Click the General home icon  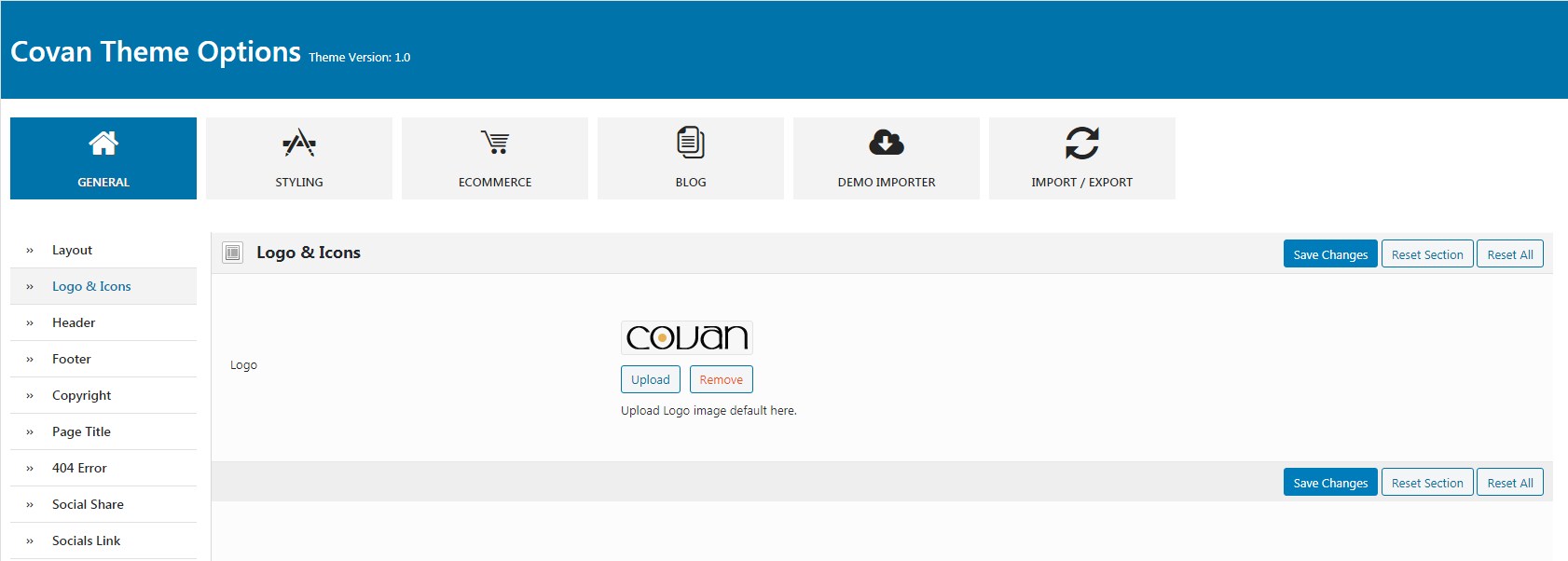coord(103,143)
